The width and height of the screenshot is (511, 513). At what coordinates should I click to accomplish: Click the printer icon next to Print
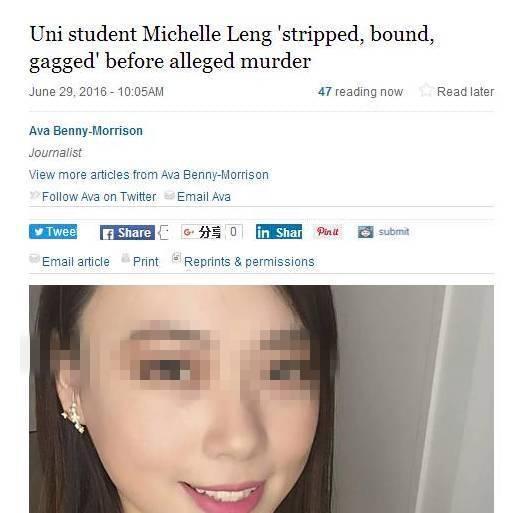125,258
